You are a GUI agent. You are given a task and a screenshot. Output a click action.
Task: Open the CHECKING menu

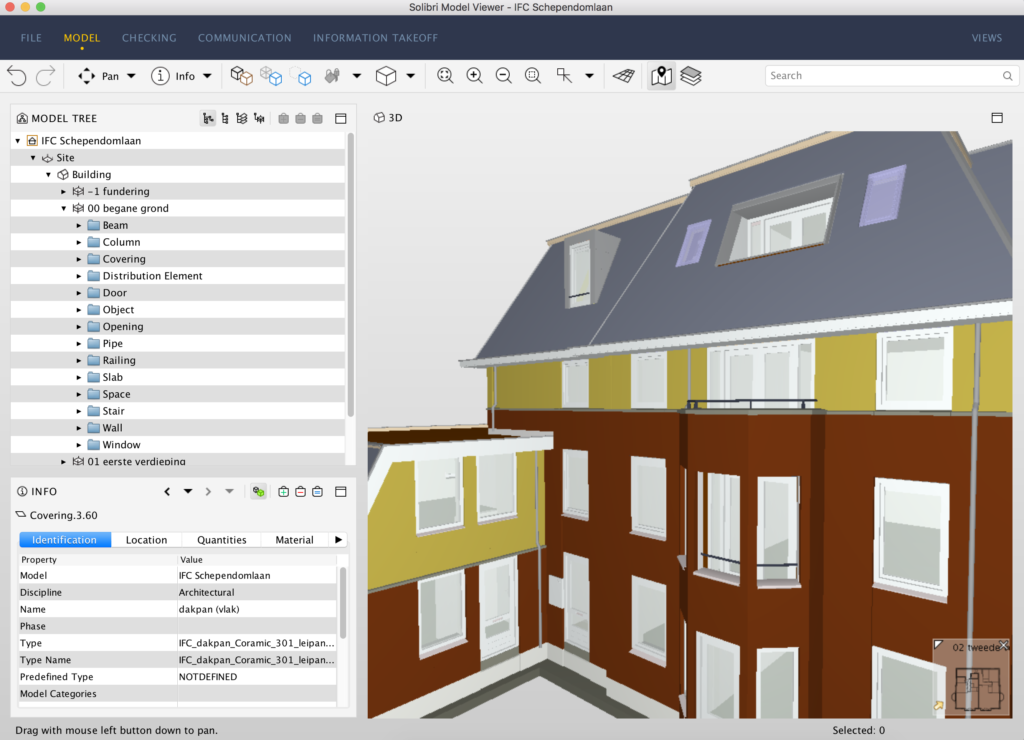point(148,38)
